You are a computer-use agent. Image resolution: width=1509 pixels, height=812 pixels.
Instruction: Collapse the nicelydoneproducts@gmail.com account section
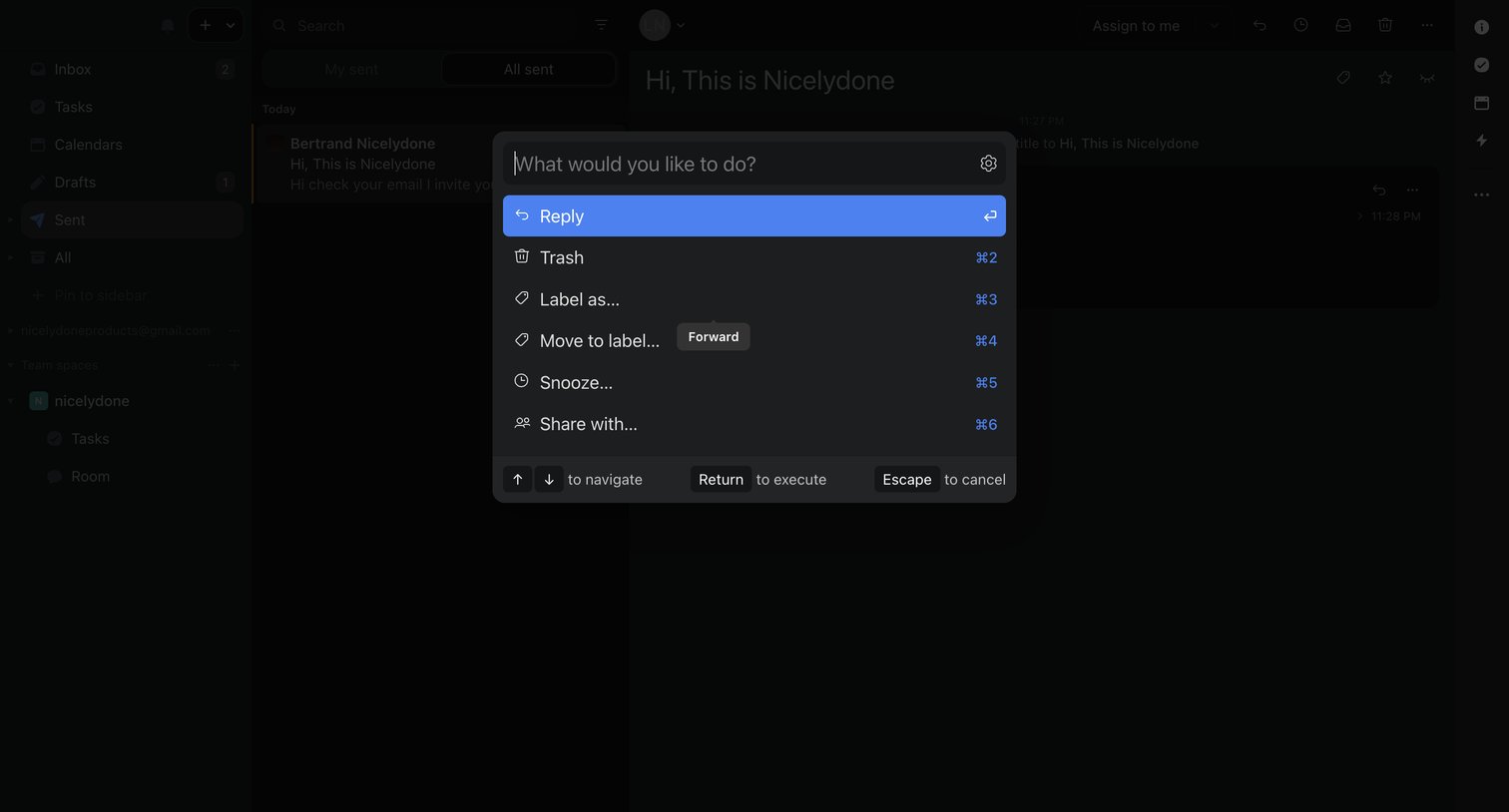[x=10, y=330]
